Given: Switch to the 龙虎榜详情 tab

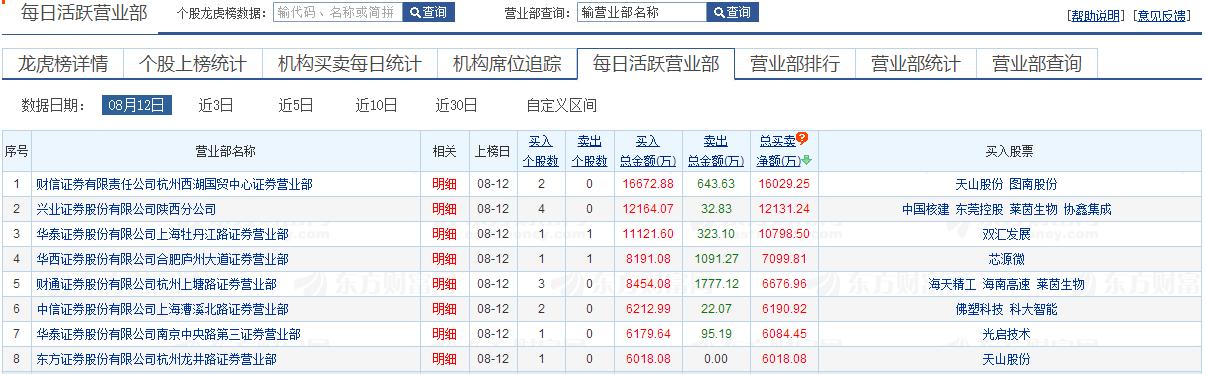Looking at the screenshot, I should click(63, 64).
